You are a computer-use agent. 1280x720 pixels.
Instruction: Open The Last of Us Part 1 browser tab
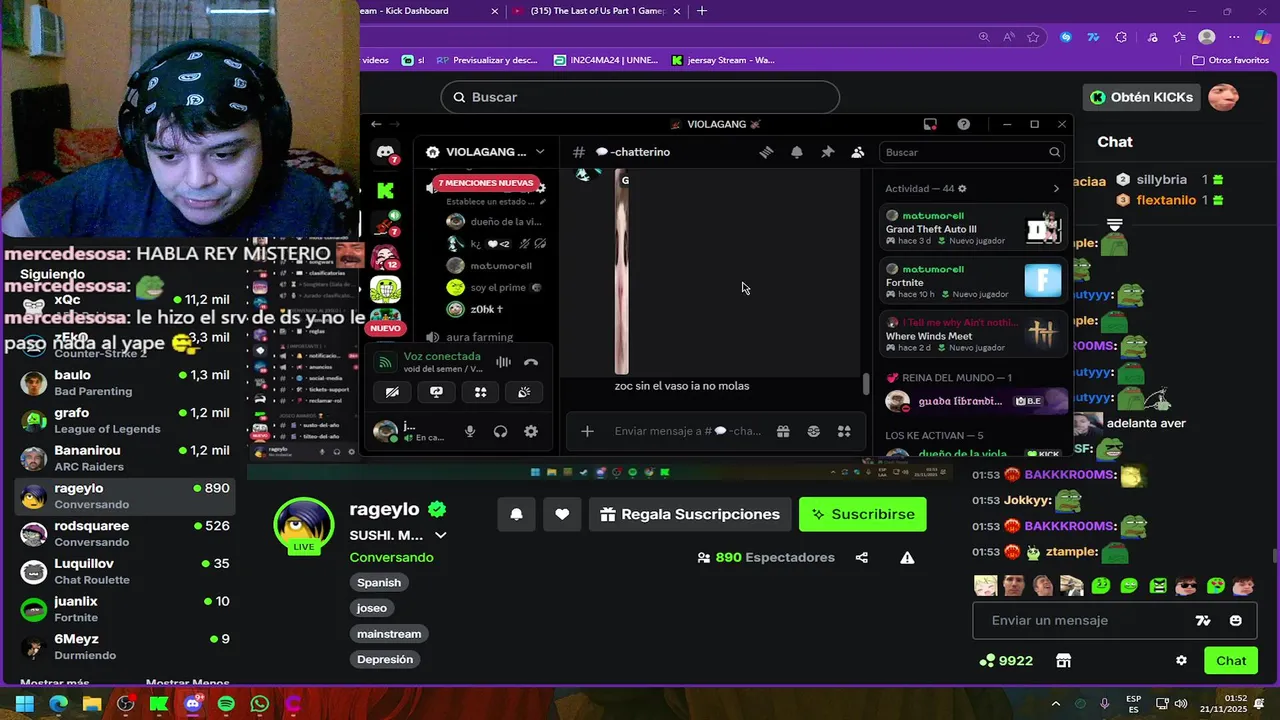point(597,11)
